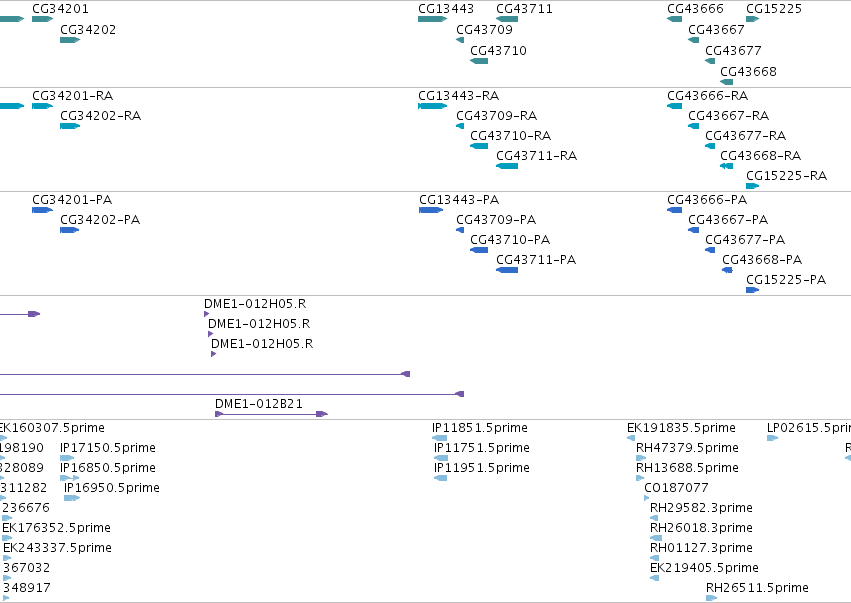Open protein label CG43668-PA

[762, 260]
